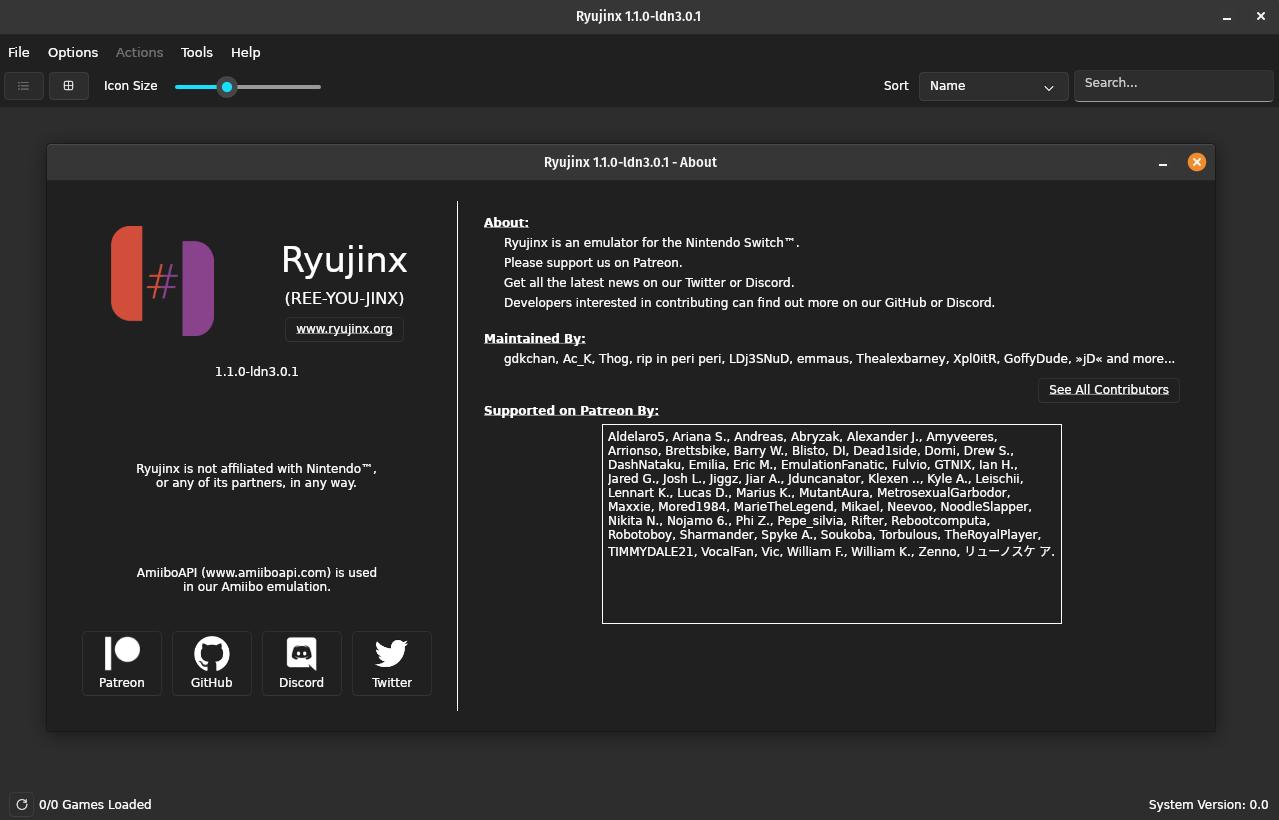Screen dimensions: 1279x820
Task: Click the 'Please support us on Patreon.' line
Action: click(x=593, y=263)
